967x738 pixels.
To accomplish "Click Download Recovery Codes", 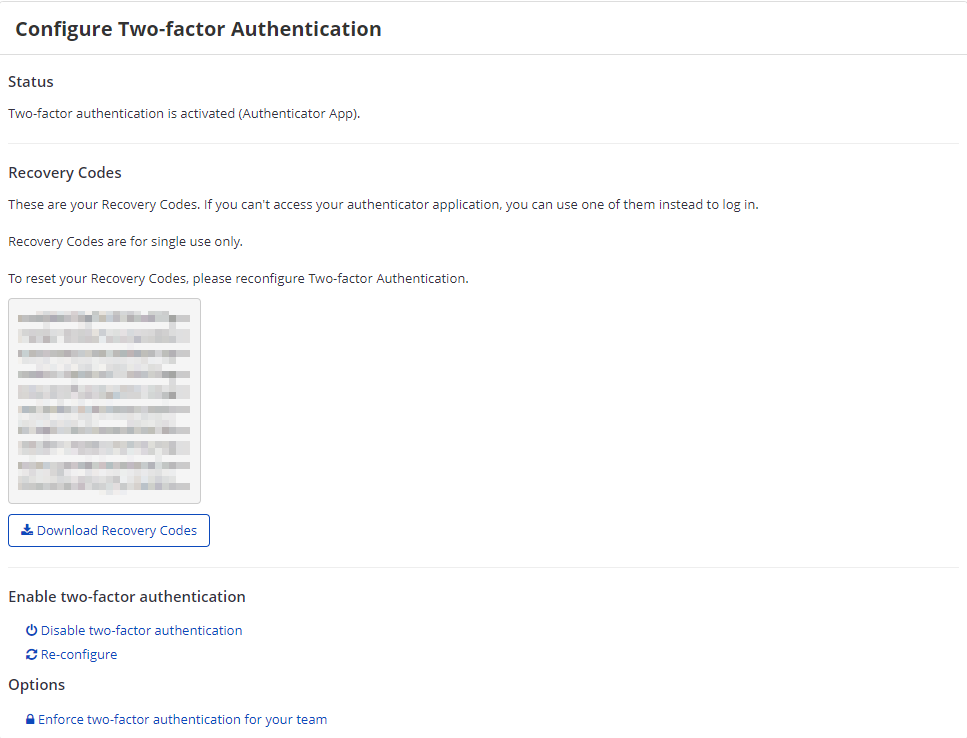I will click(x=108, y=530).
